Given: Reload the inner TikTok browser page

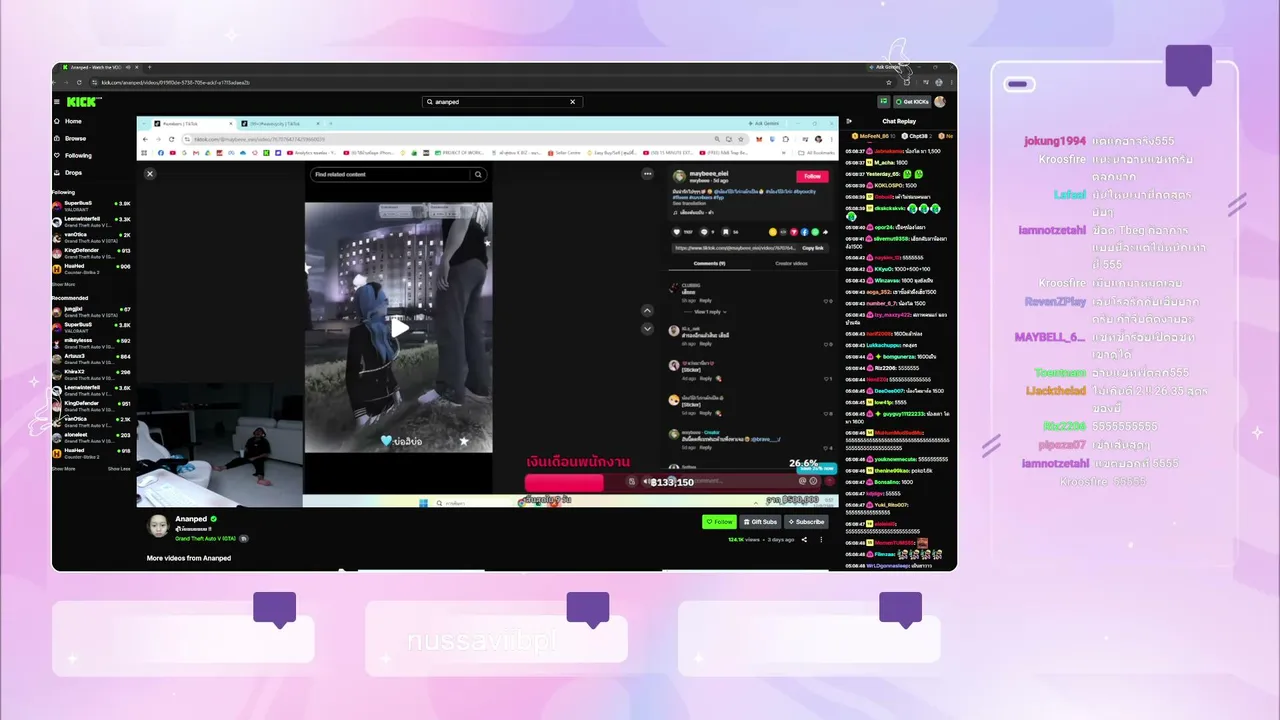Looking at the screenshot, I should [x=171, y=139].
